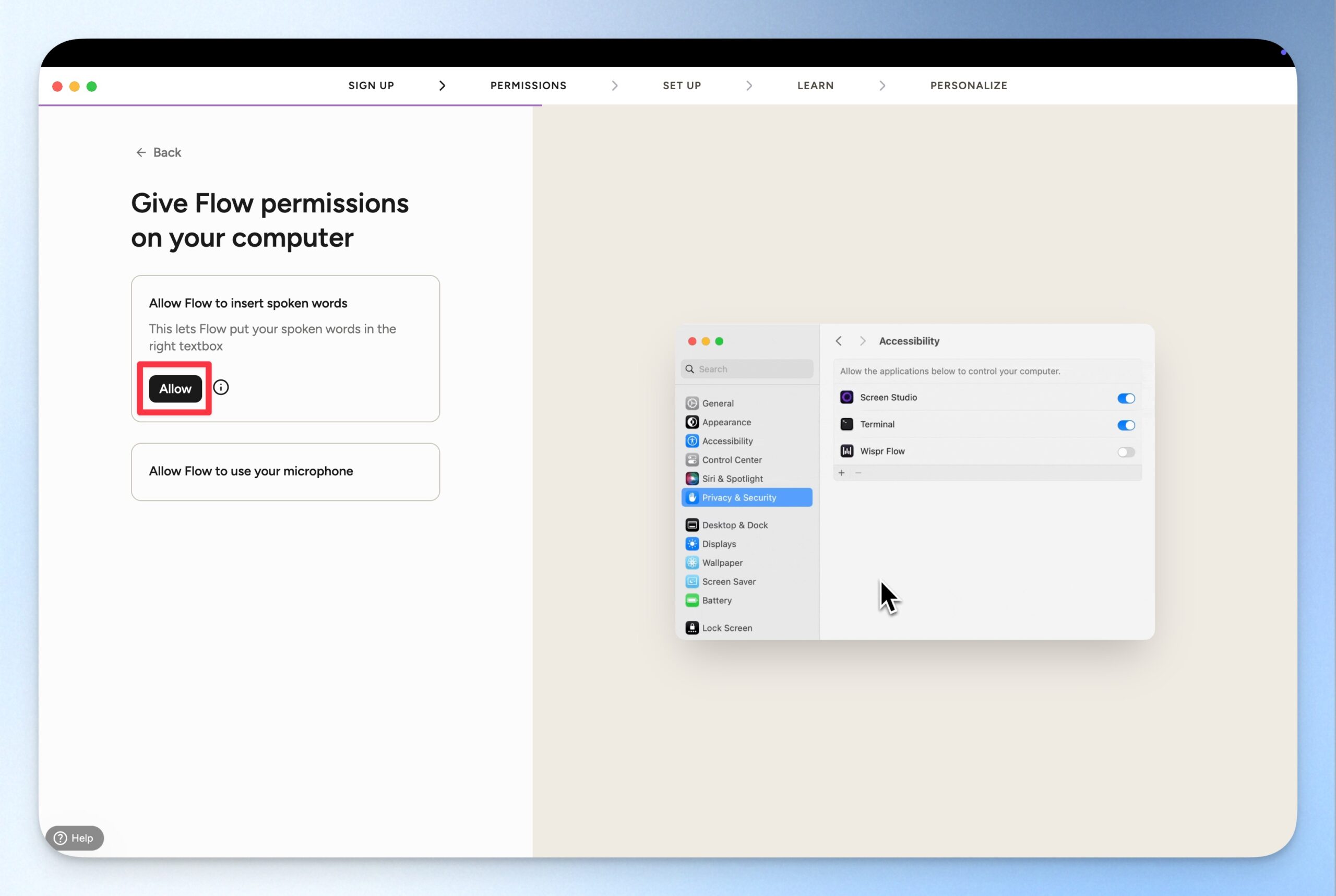This screenshot has width=1336, height=896.
Task: Select Privacy & Security sidebar icon
Action: 692,497
